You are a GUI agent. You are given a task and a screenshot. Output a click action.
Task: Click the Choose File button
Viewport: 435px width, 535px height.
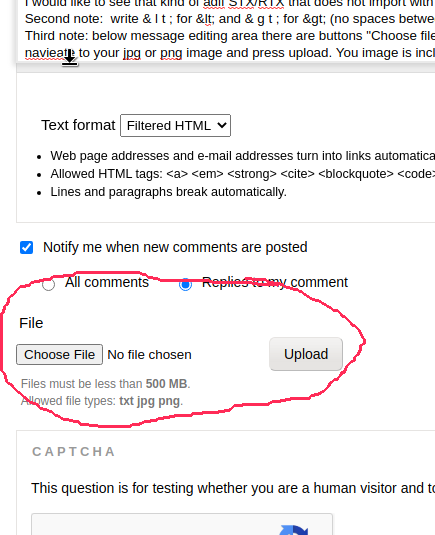tap(60, 355)
